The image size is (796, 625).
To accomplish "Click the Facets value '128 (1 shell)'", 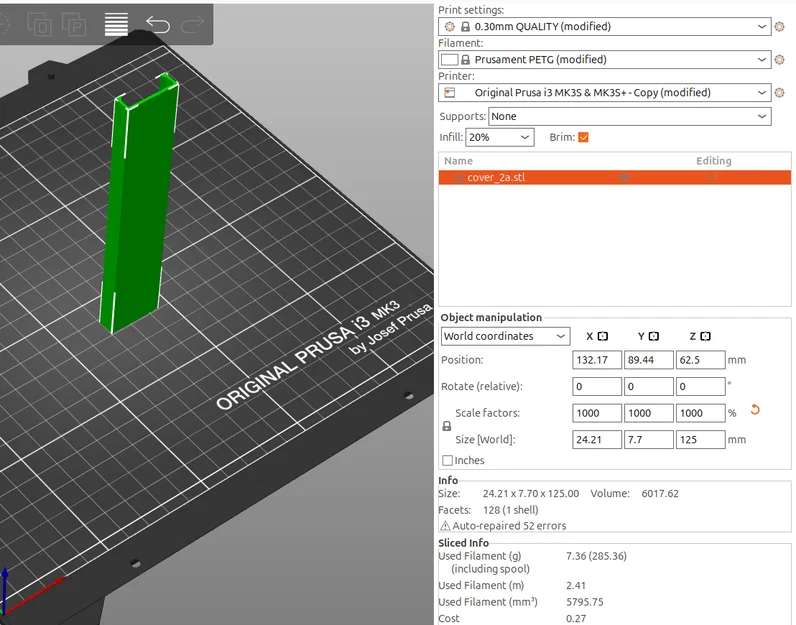I will tap(511, 510).
